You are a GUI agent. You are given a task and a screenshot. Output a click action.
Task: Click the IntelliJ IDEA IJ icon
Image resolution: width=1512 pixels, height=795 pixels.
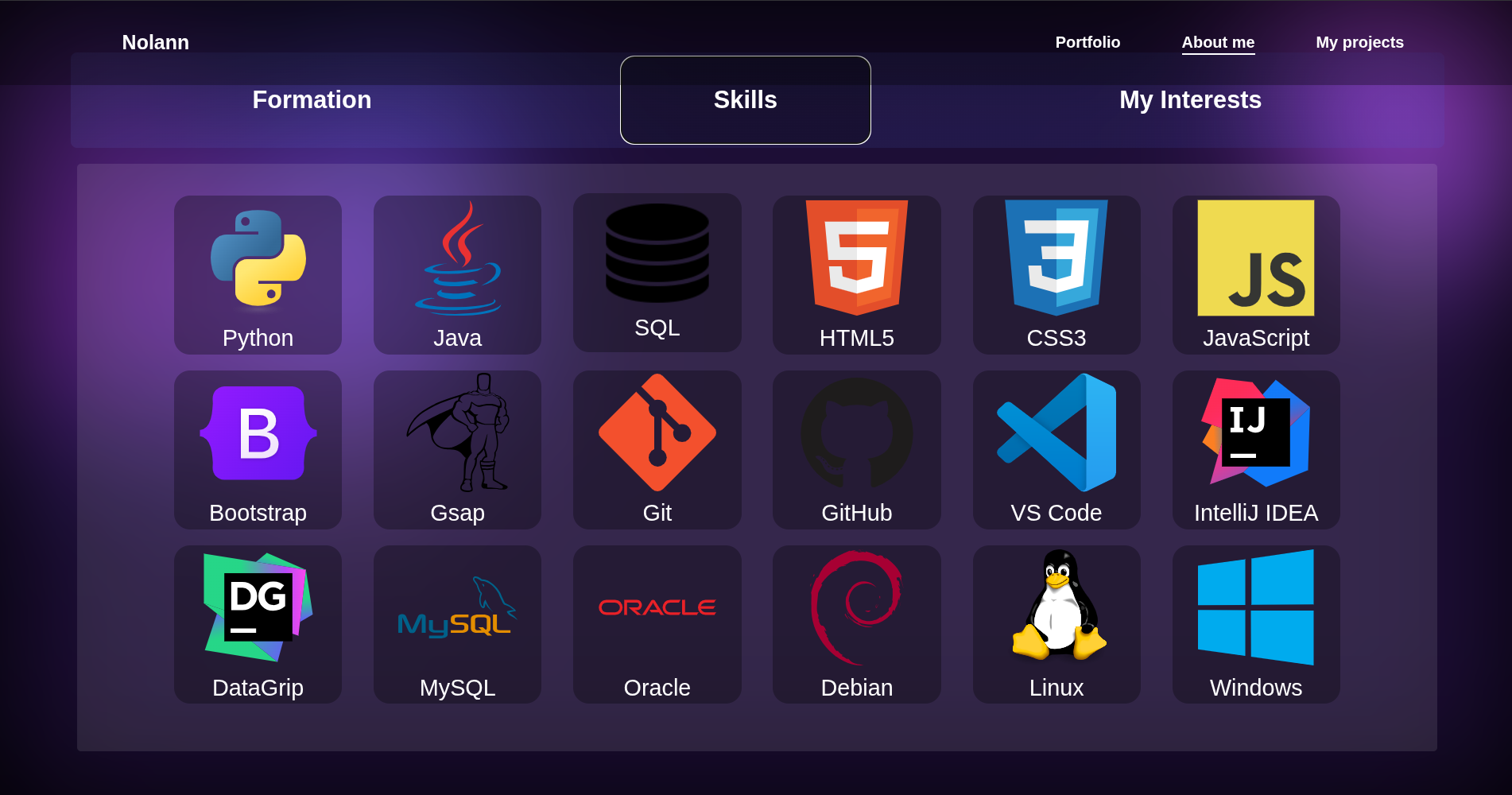[x=1256, y=432]
